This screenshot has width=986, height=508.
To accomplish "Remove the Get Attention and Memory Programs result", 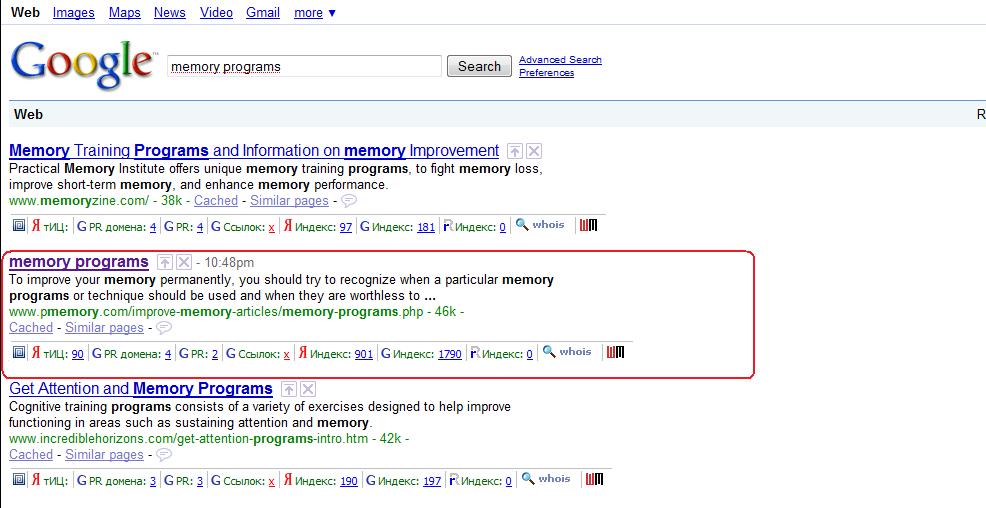I will coord(307,389).
